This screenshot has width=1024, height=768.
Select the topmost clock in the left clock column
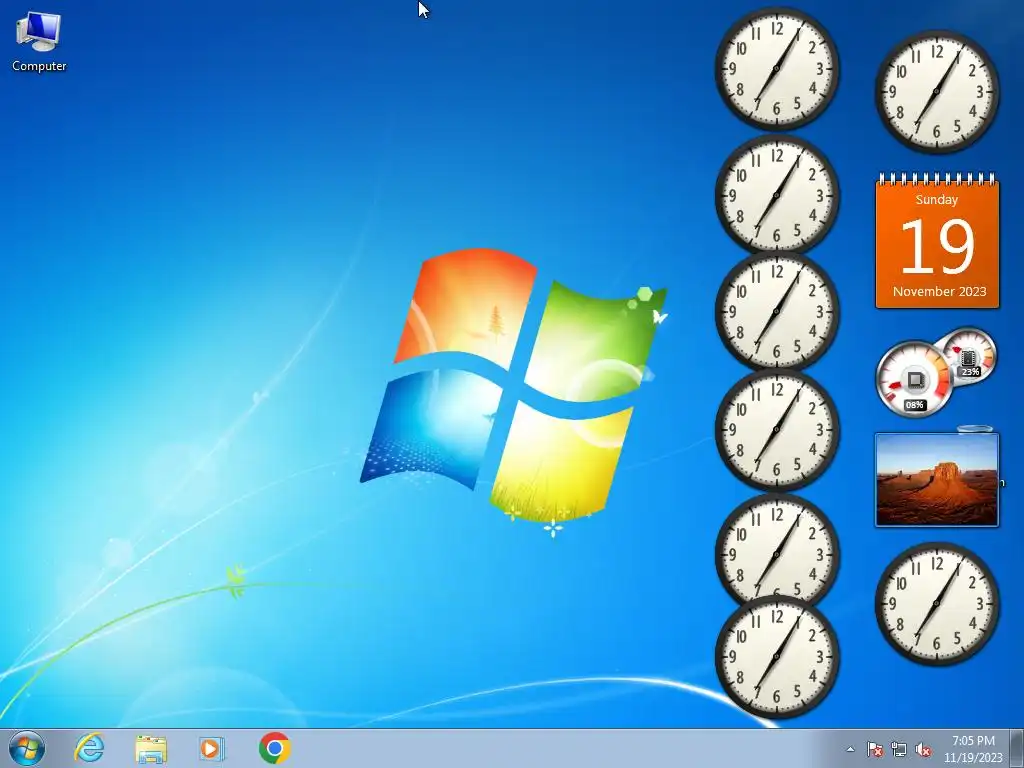tap(776, 69)
